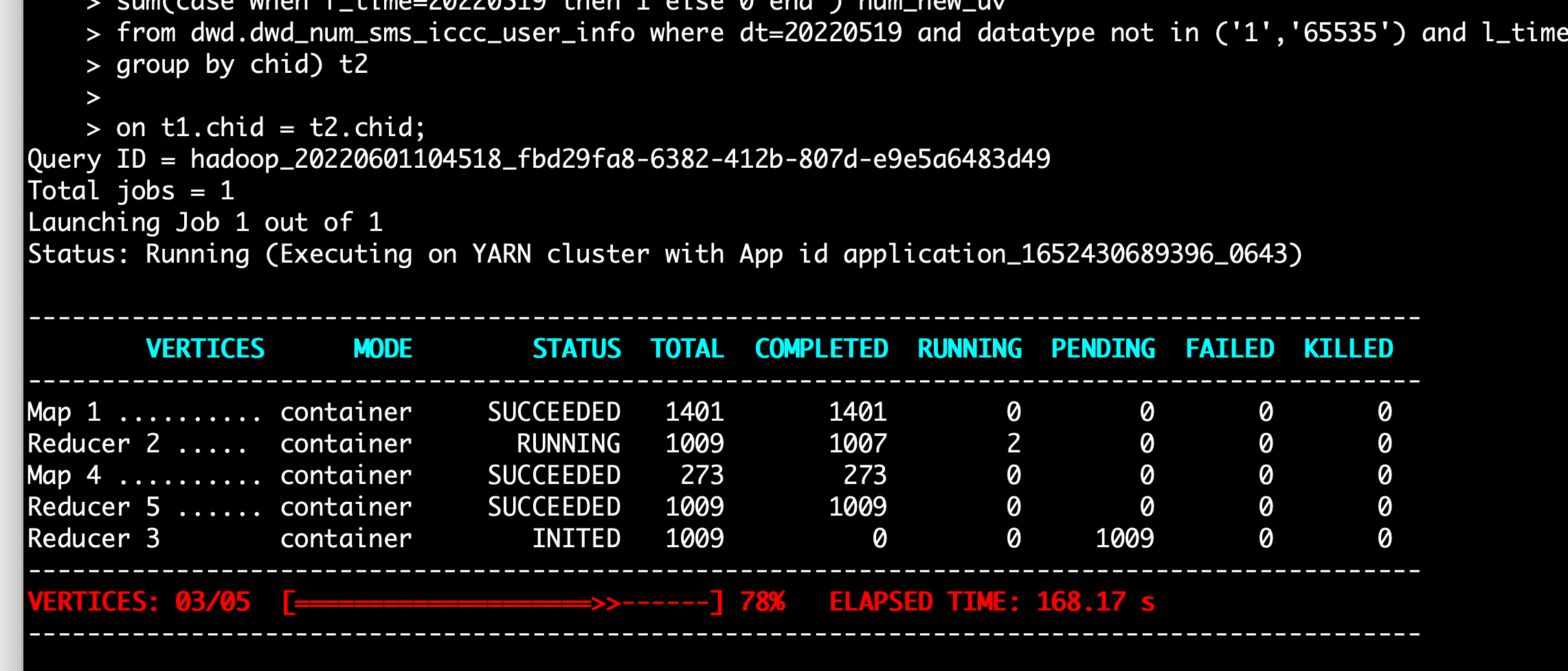Click the 'on t1.chid = t2.chid;' line

click(x=271, y=127)
